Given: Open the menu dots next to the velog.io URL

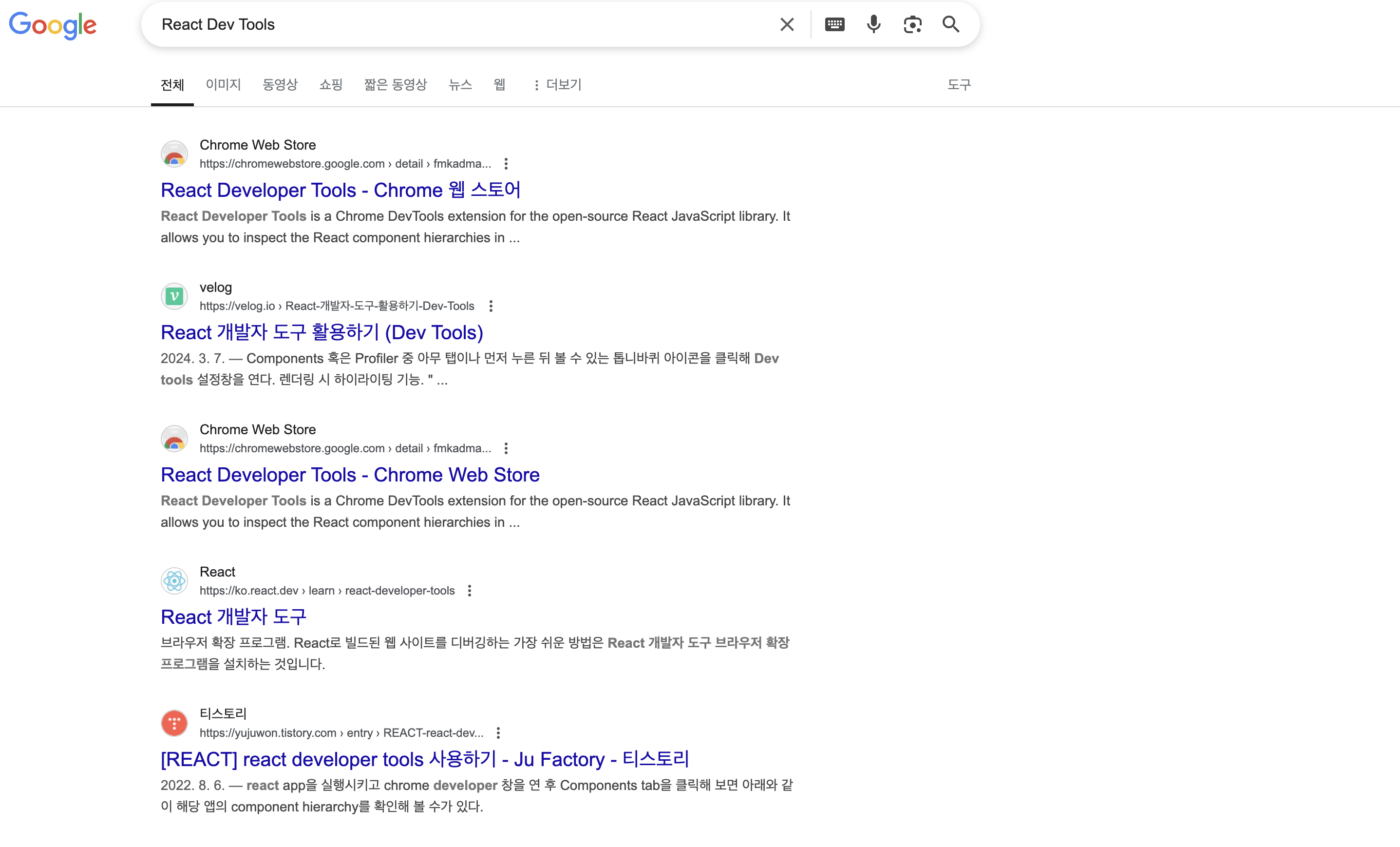Looking at the screenshot, I should (491, 306).
